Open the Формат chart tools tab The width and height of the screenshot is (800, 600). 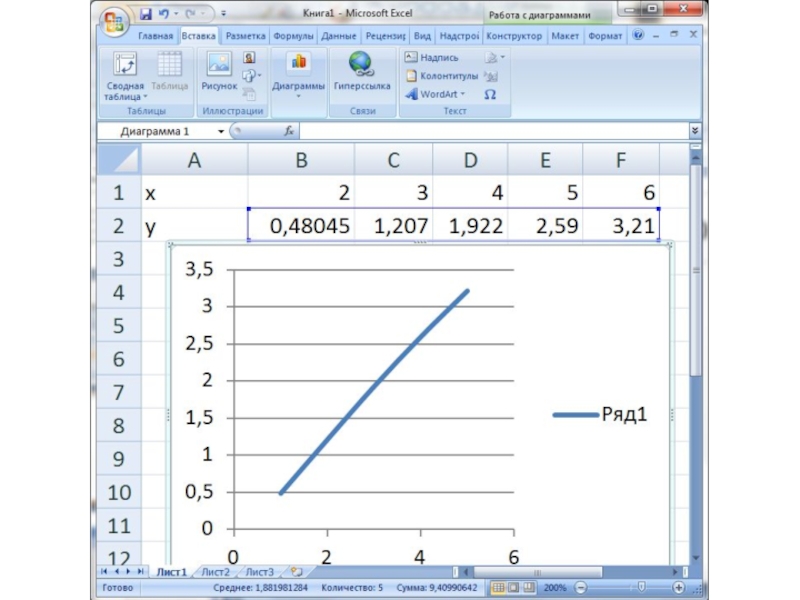(x=605, y=36)
